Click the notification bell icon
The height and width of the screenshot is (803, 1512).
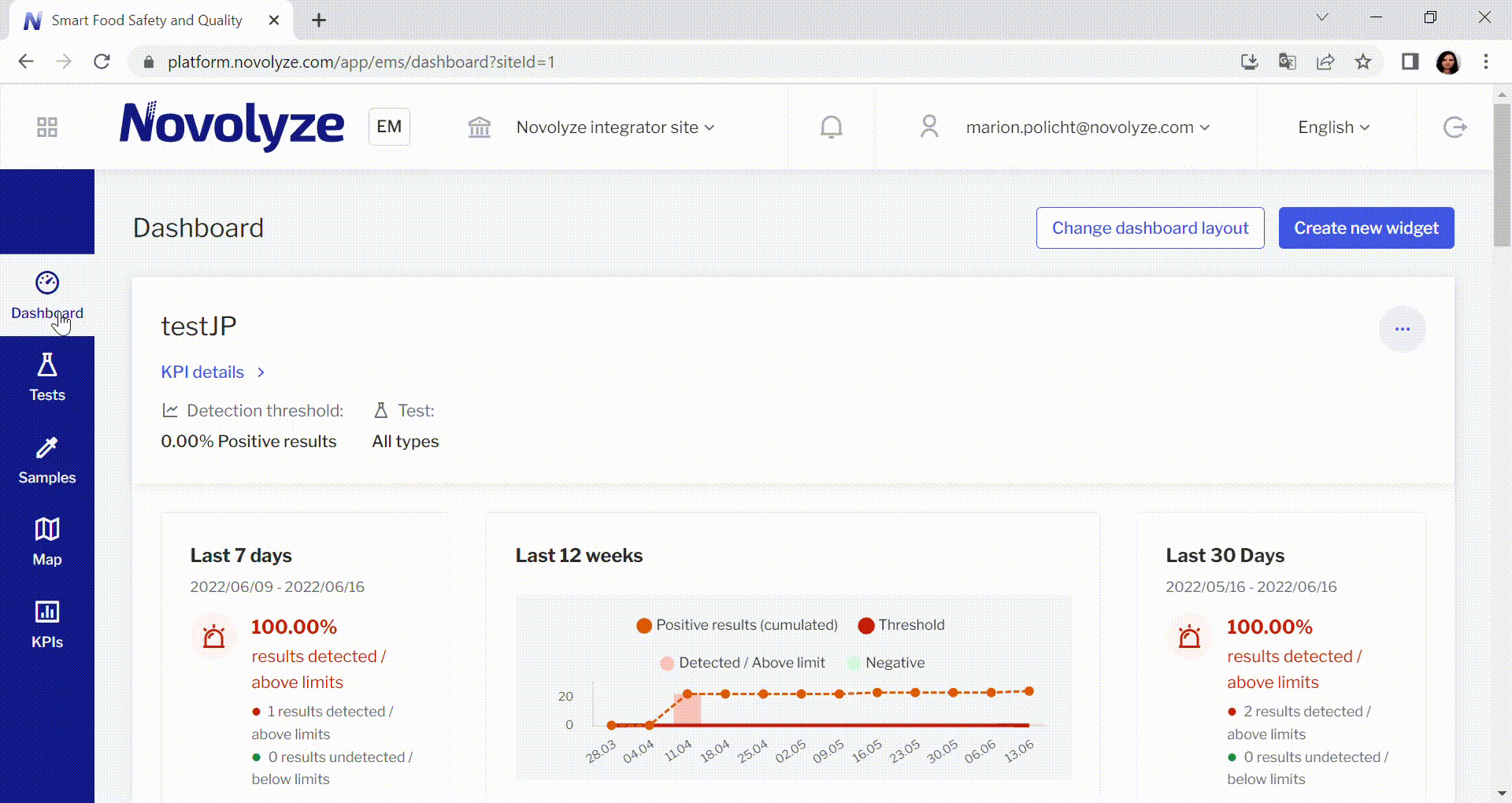point(831,127)
